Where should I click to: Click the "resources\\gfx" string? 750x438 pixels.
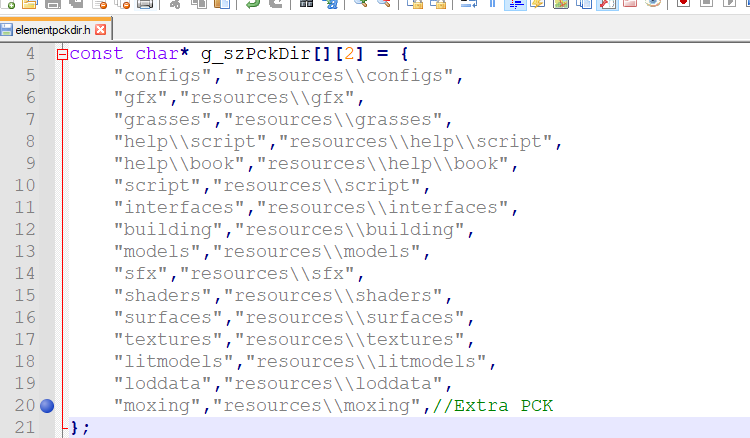coord(268,98)
